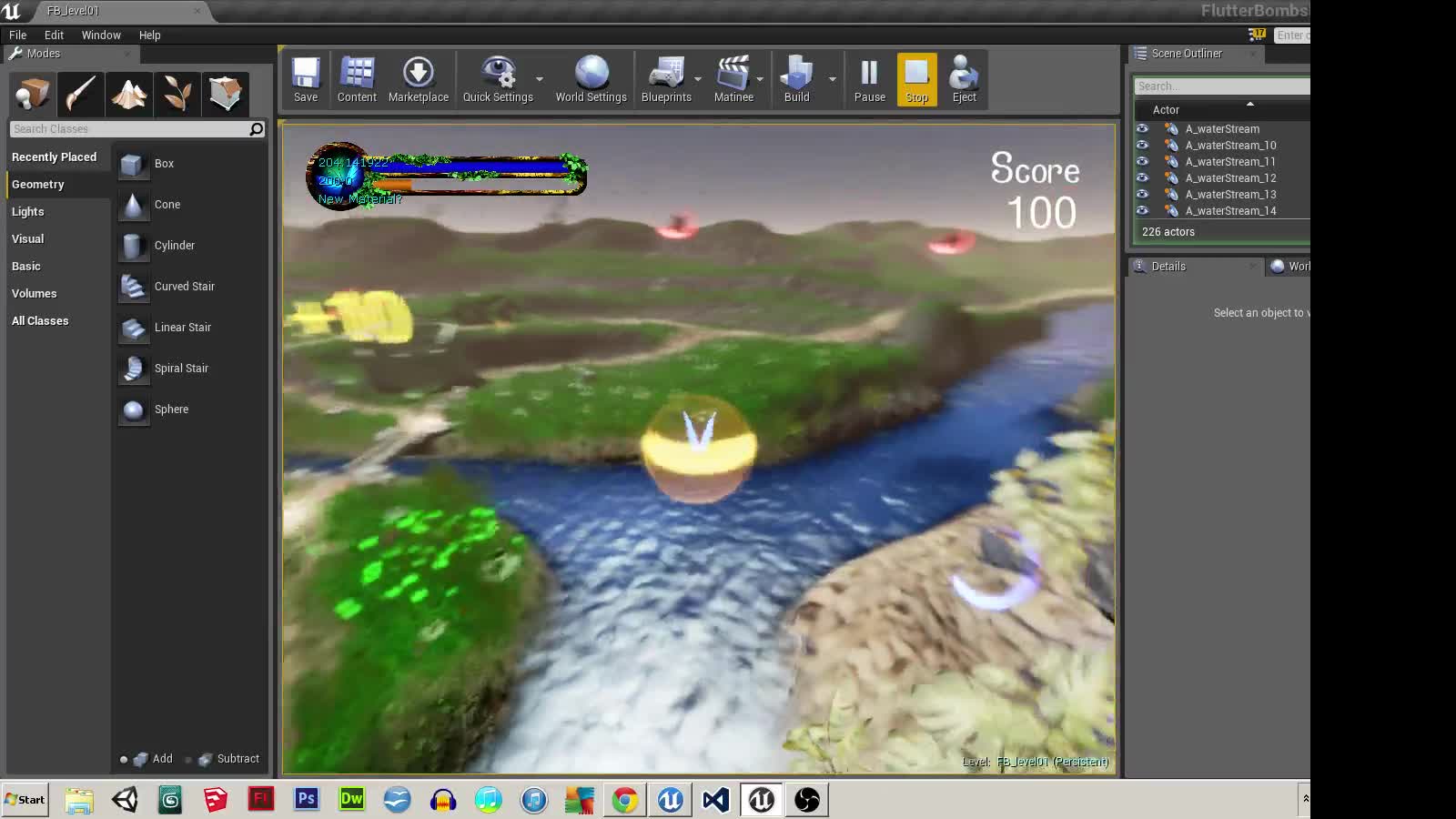Open World Settings globe icon

(x=591, y=80)
